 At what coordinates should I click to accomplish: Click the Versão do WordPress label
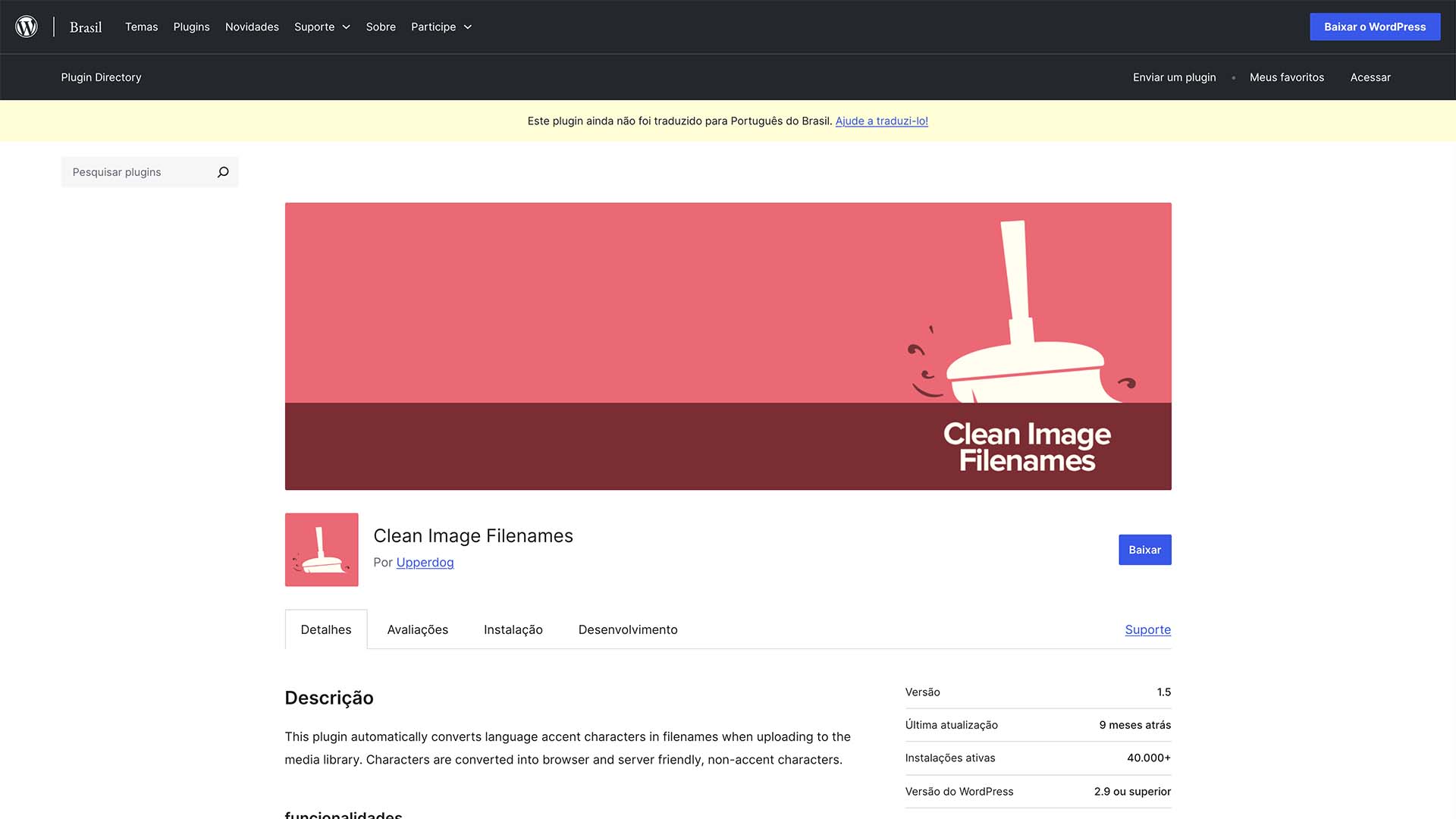[x=959, y=791]
